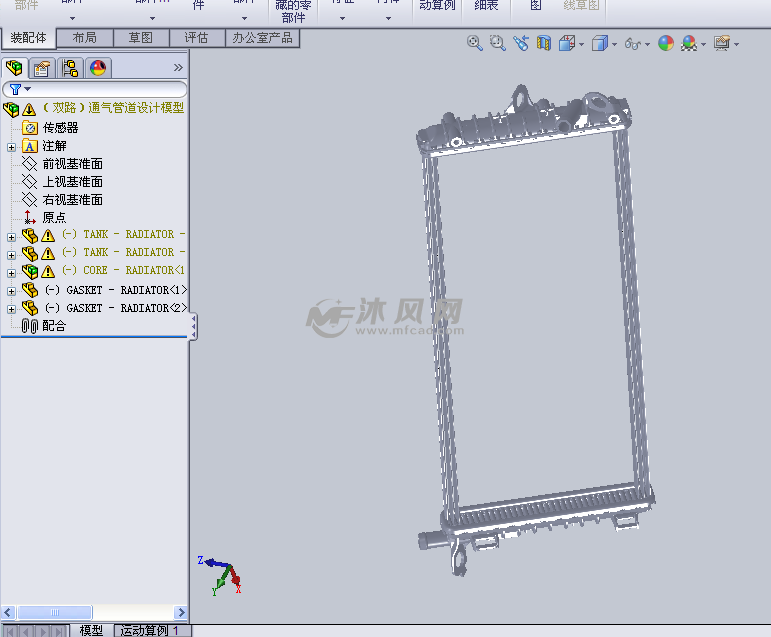Open the Display Style dropdown arrow

[615, 44]
